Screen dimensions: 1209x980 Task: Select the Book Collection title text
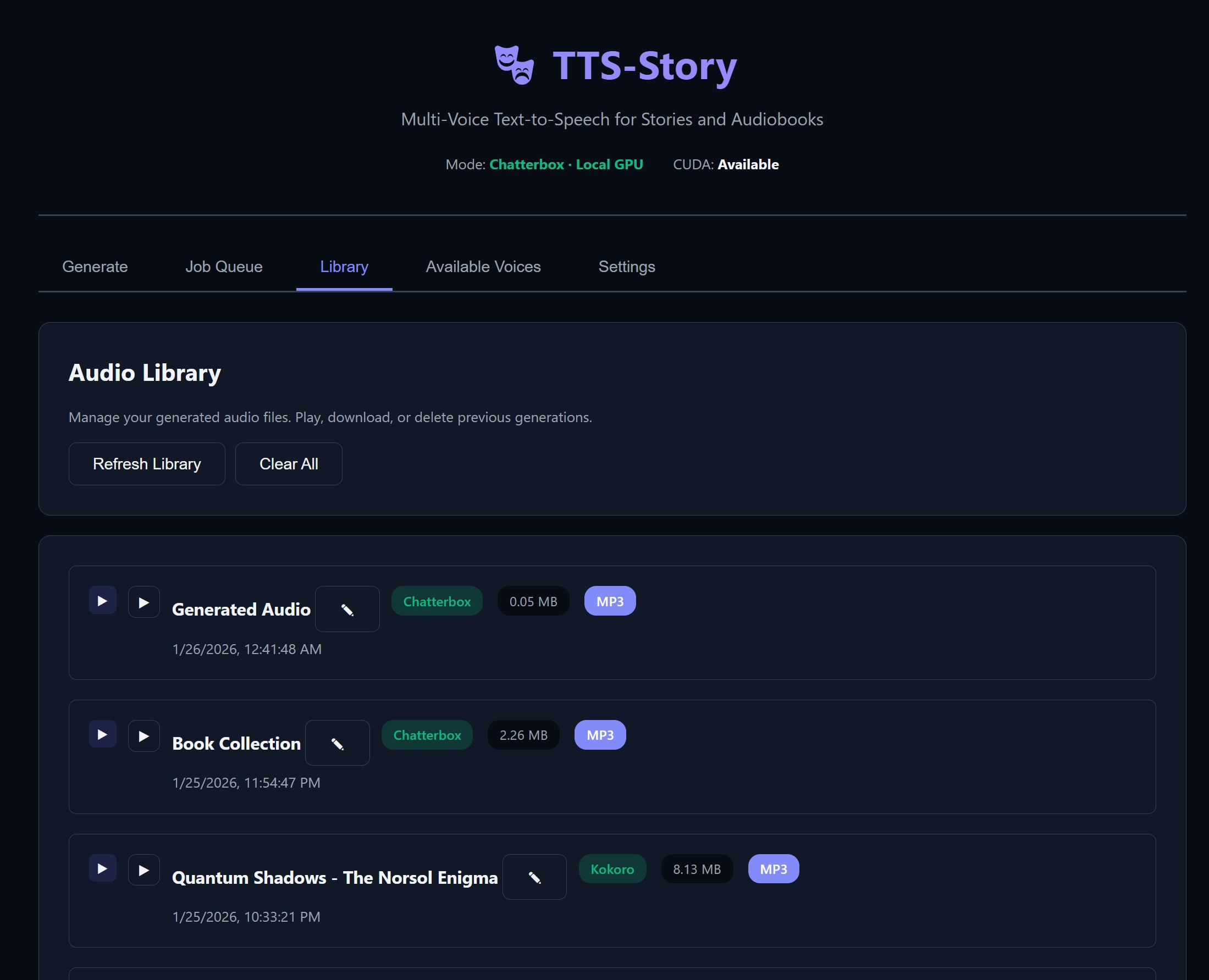tap(236, 744)
